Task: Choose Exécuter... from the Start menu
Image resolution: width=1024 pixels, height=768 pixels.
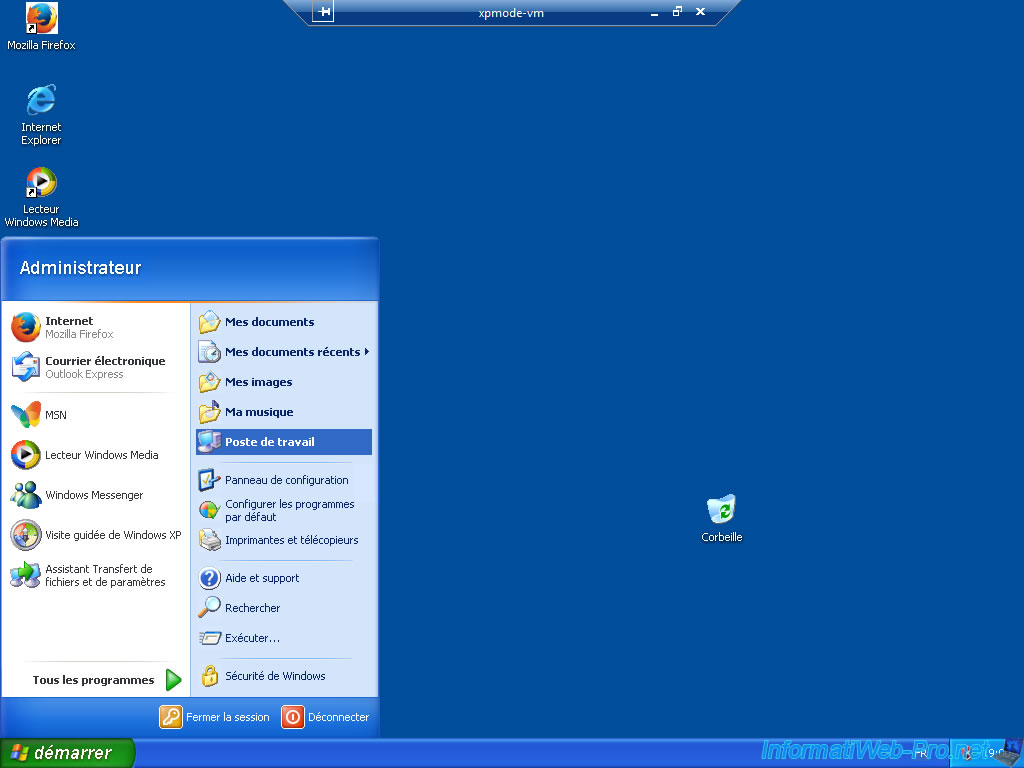Action: click(284, 638)
